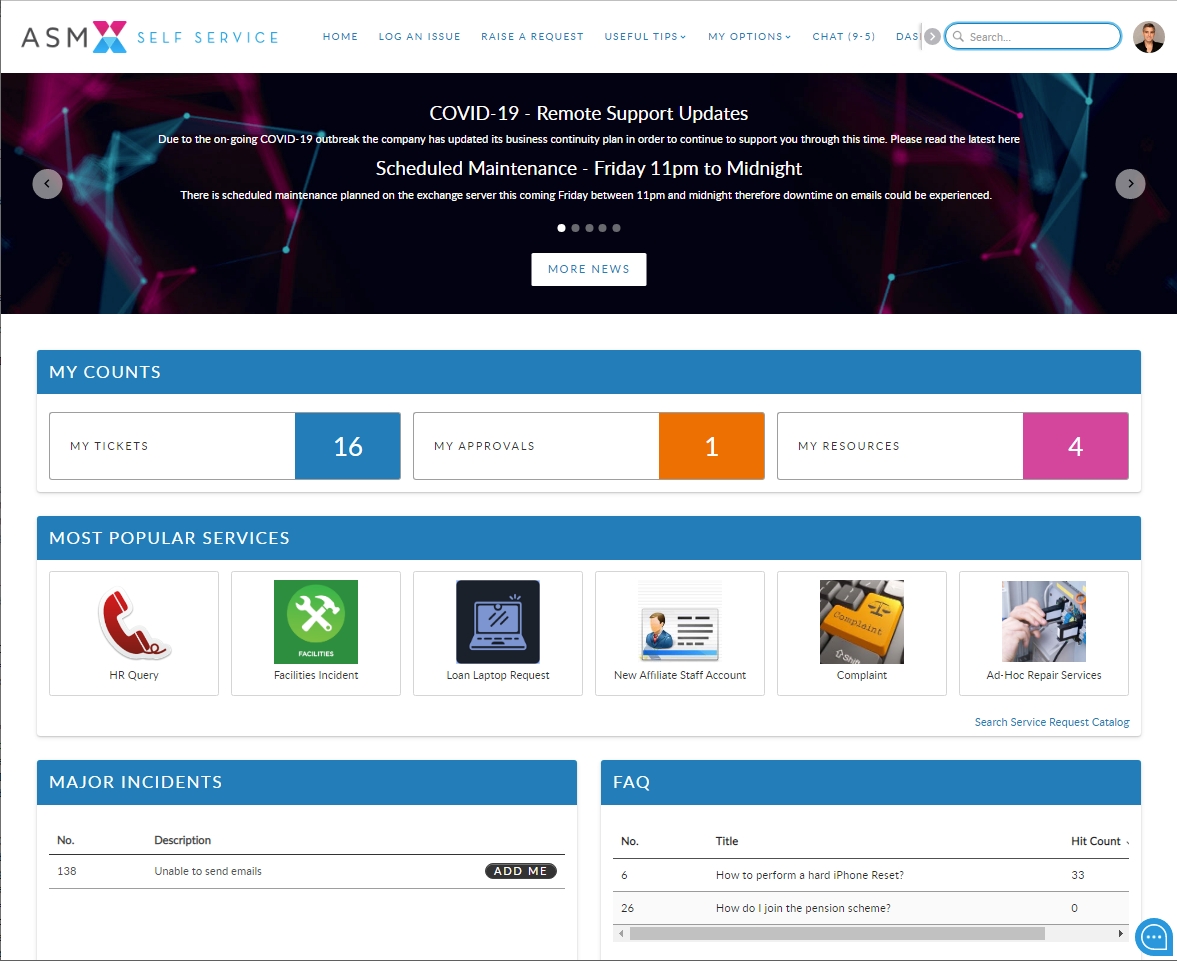Screen dimensions: 1177x961
Task: Expand the Useful Tips menu
Action: click(645, 37)
